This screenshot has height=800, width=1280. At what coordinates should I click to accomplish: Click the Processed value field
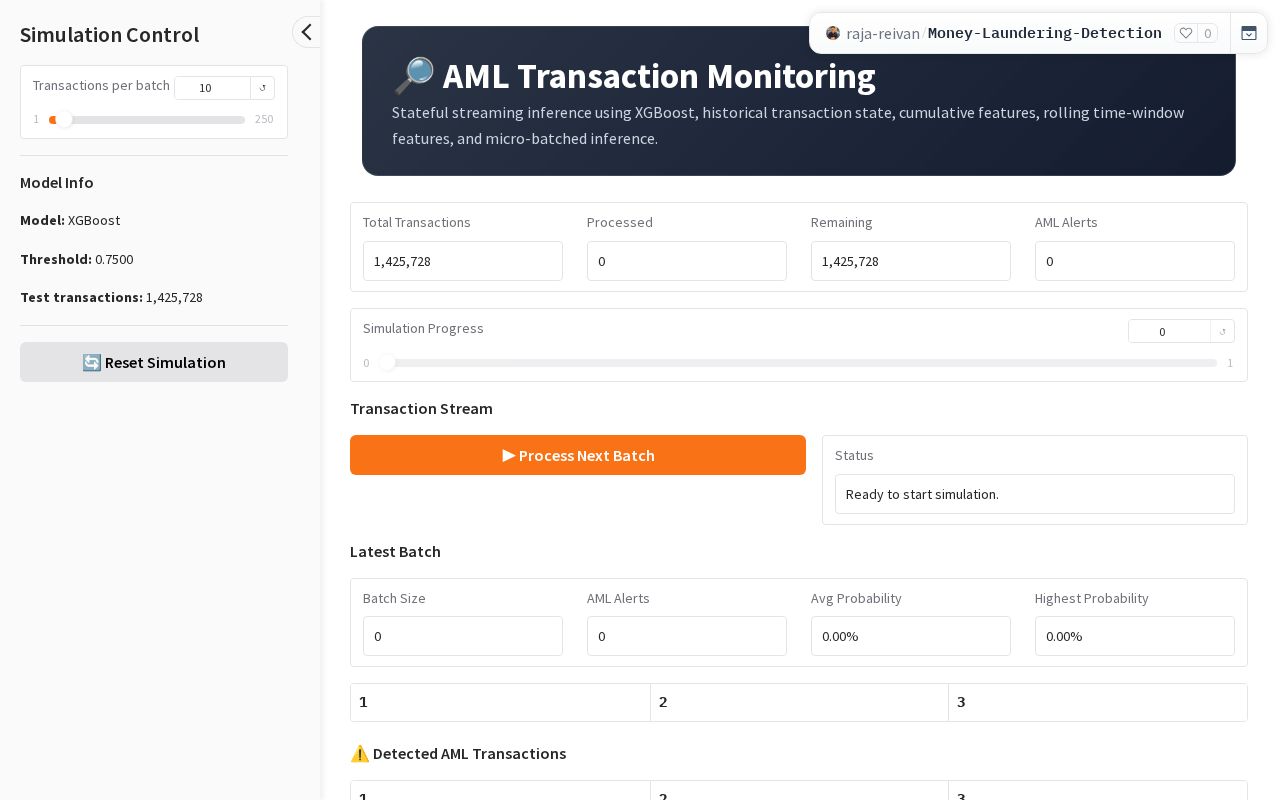687,261
